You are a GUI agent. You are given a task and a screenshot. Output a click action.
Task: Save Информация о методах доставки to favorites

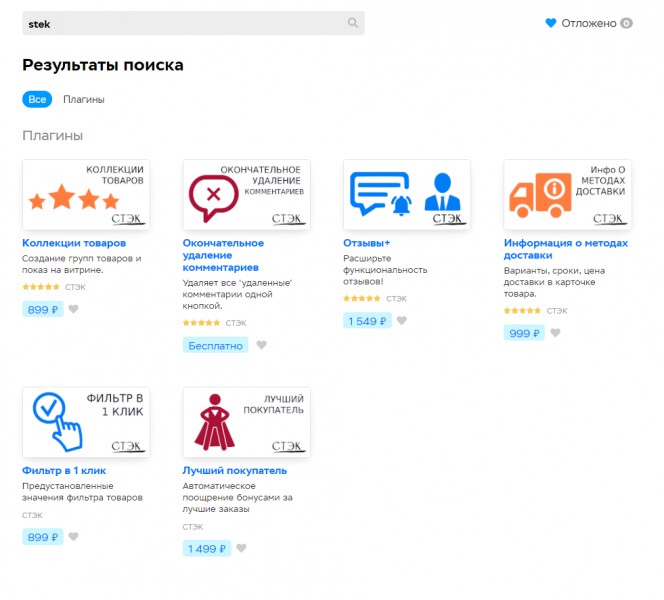tap(555, 333)
